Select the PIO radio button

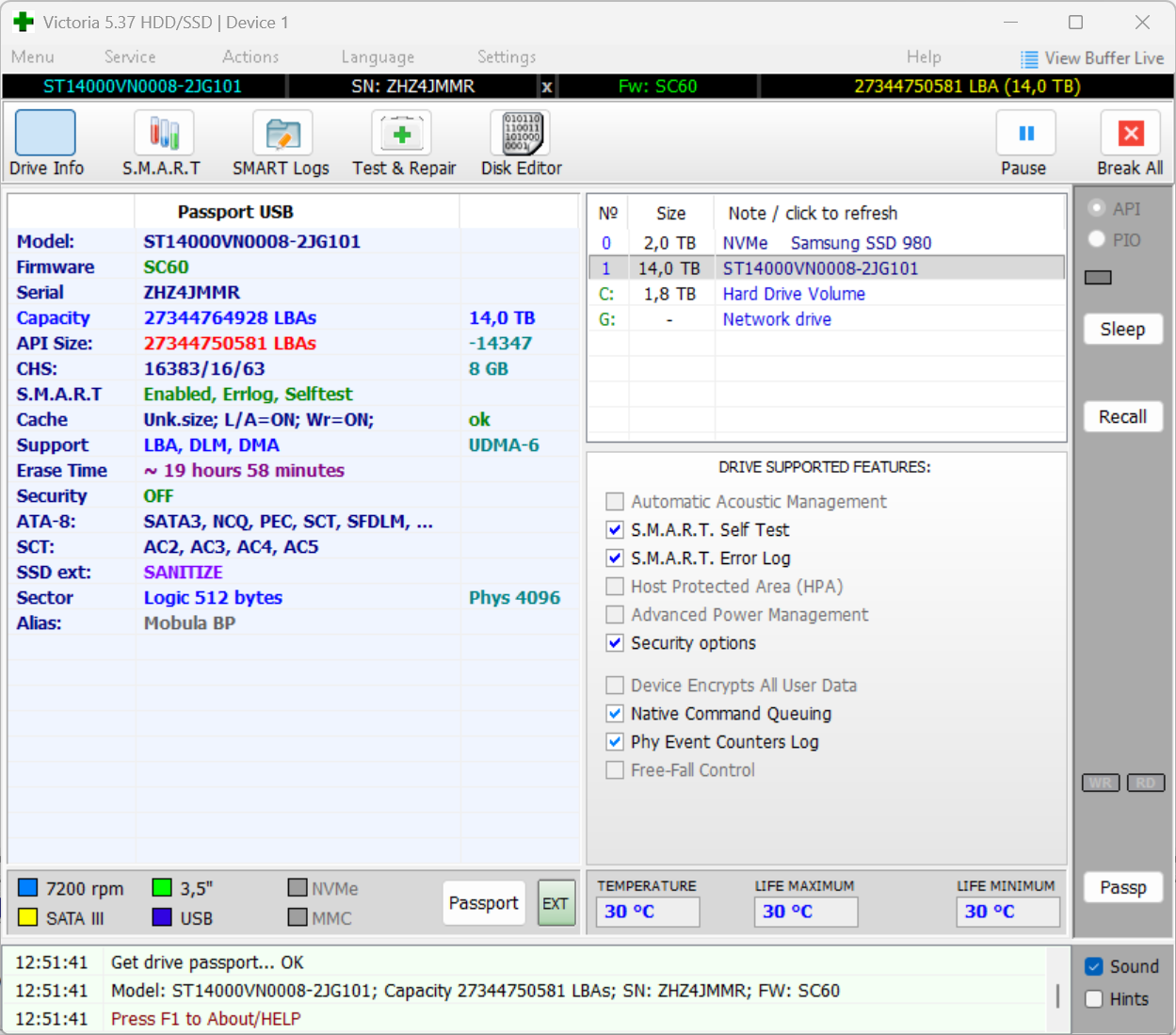pyautogui.click(x=1097, y=239)
